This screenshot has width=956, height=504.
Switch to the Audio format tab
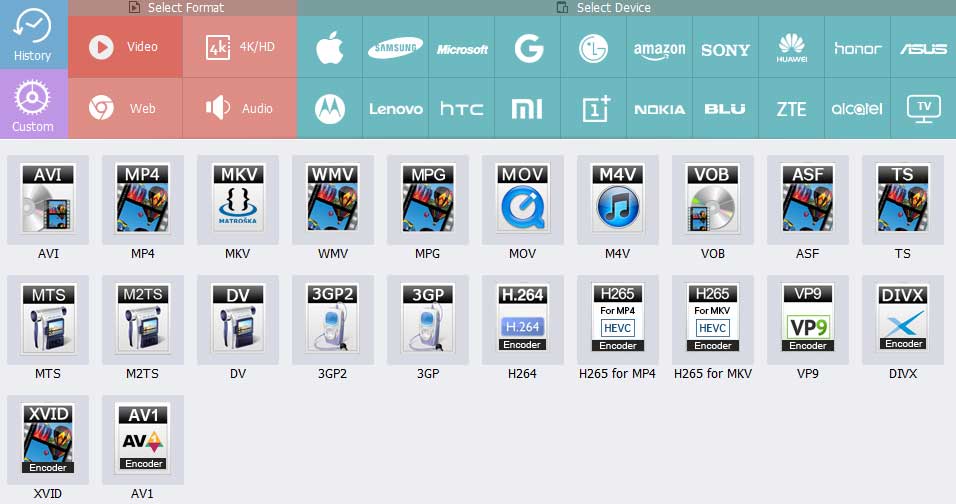point(240,108)
